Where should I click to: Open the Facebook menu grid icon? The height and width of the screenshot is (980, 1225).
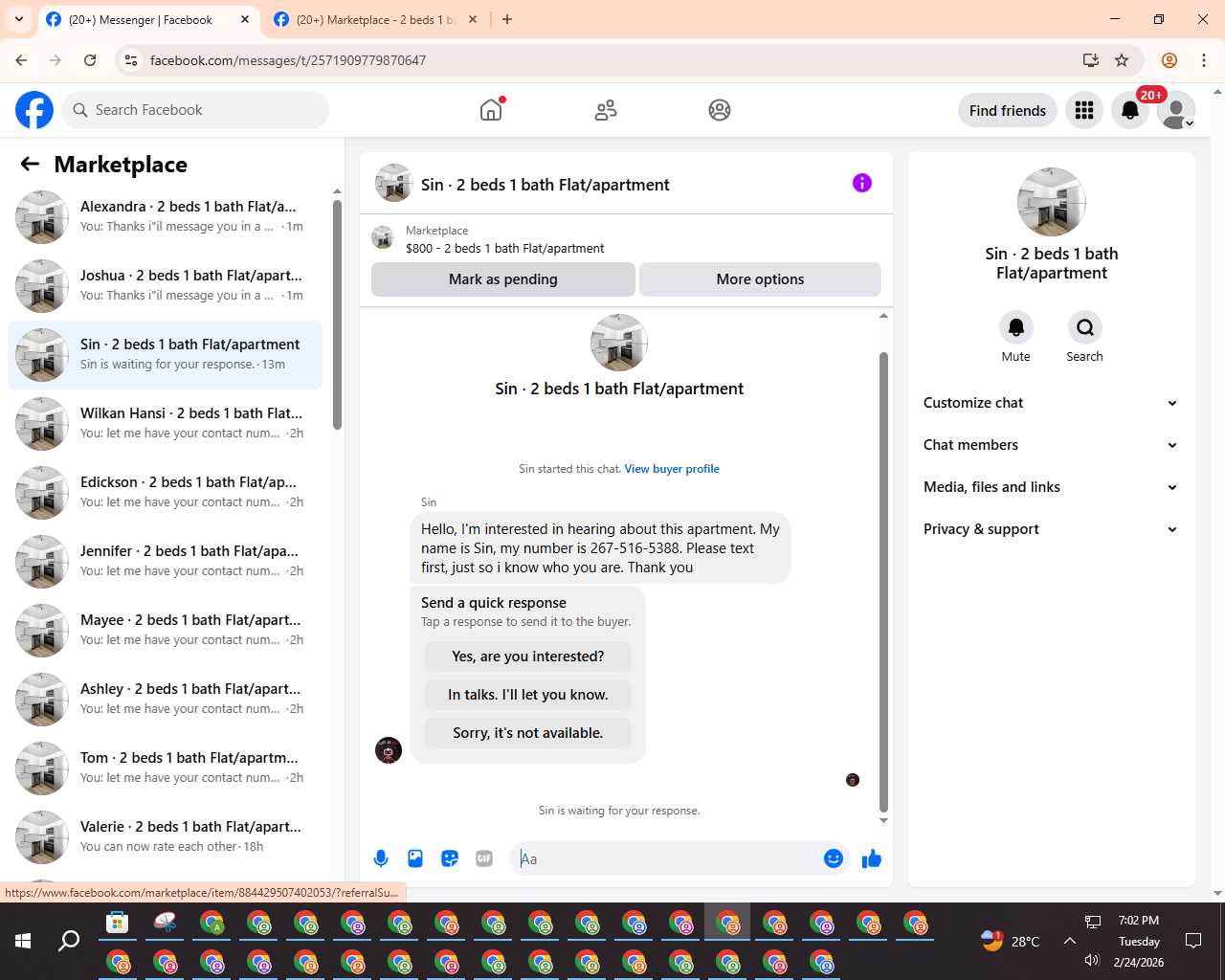[1084, 110]
